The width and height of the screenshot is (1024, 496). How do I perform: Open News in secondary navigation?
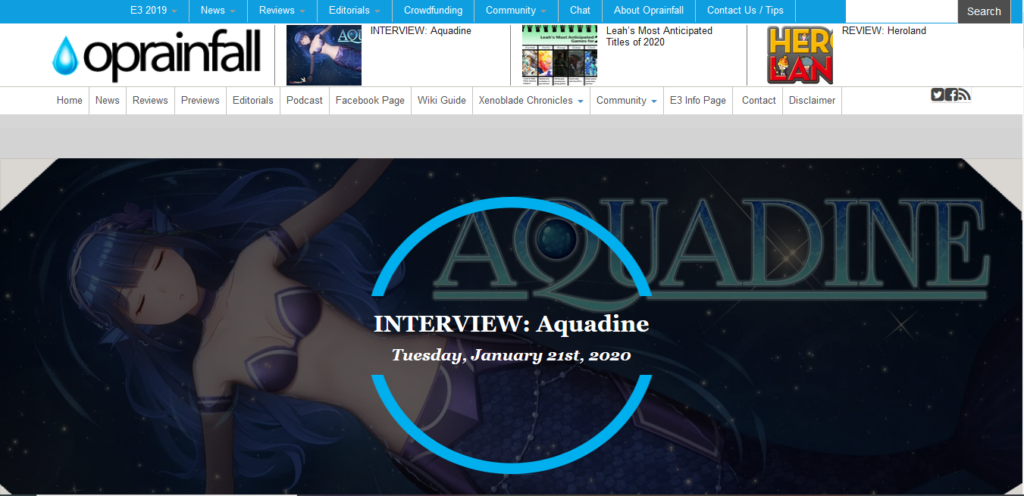pyautogui.click(x=107, y=101)
